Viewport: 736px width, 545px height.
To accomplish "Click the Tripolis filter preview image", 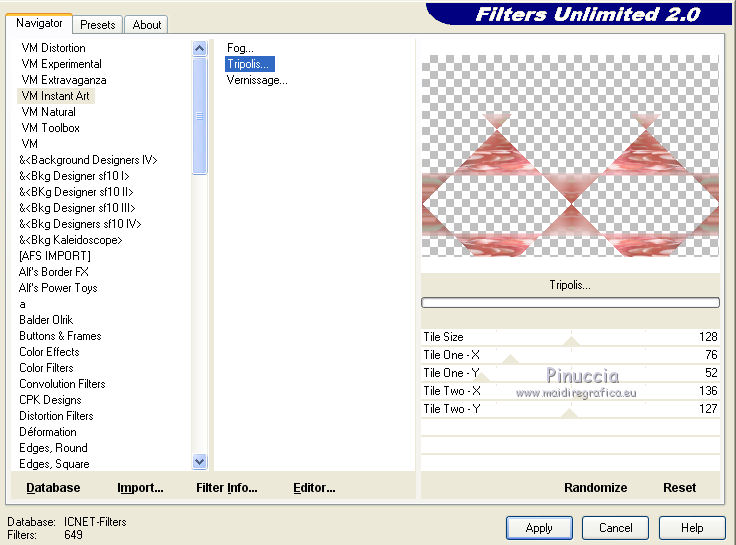I will (x=570, y=156).
